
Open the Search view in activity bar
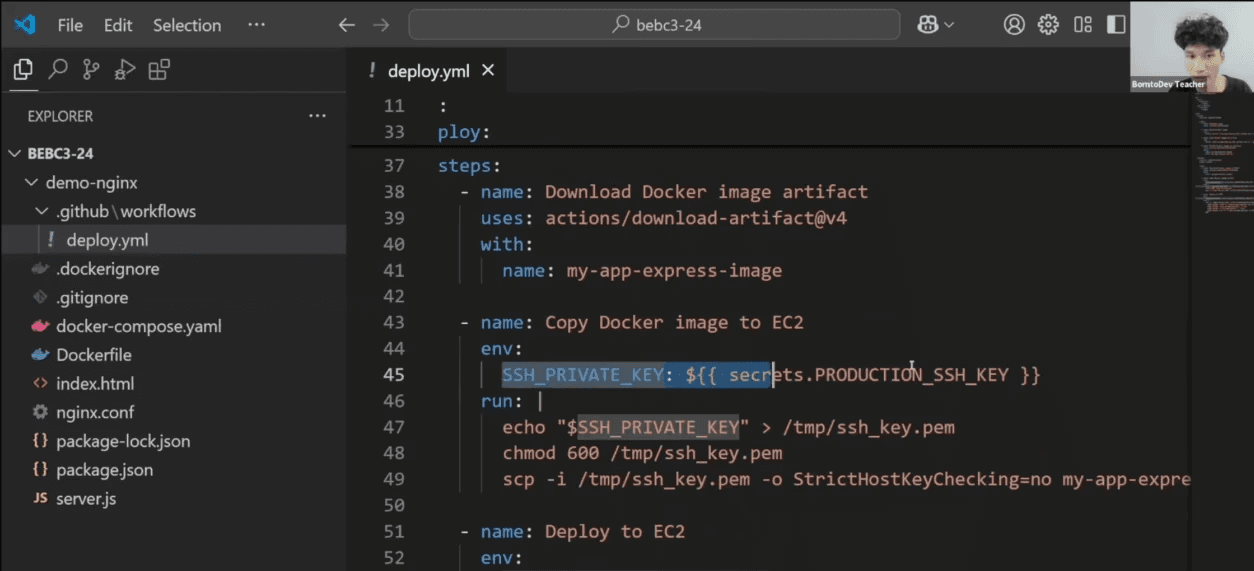pos(58,69)
